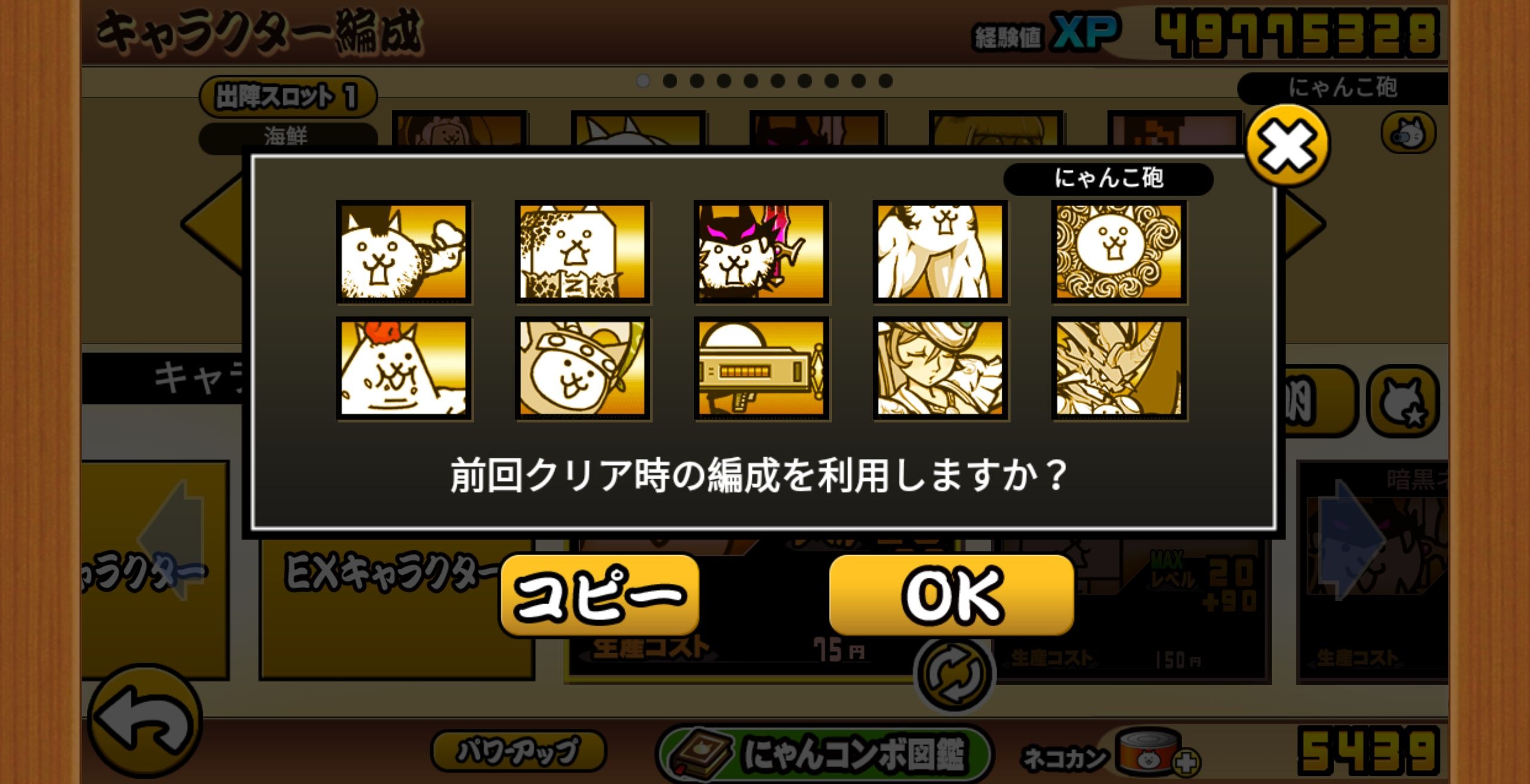Go back using the return arrow button
Image resolution: width=1530 pixels, height=784 pixels.
[145, 721]
